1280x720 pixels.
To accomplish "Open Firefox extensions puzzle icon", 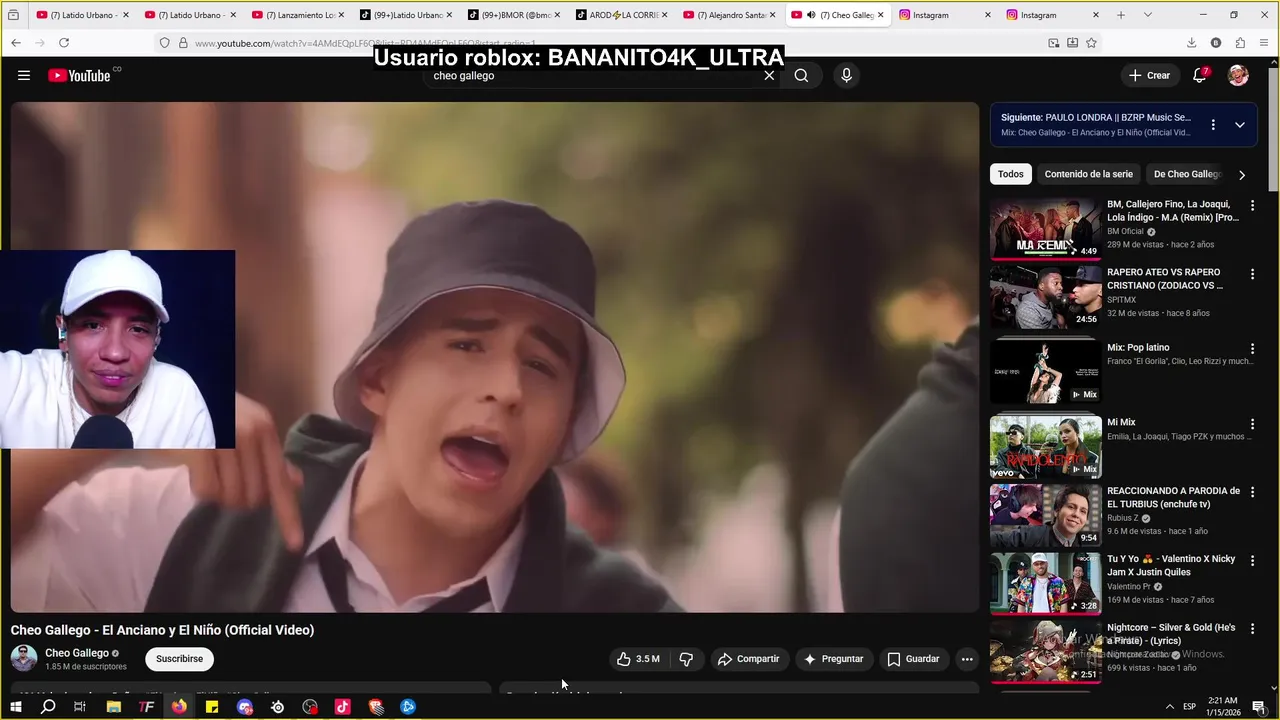I will tap(1240, 43).
